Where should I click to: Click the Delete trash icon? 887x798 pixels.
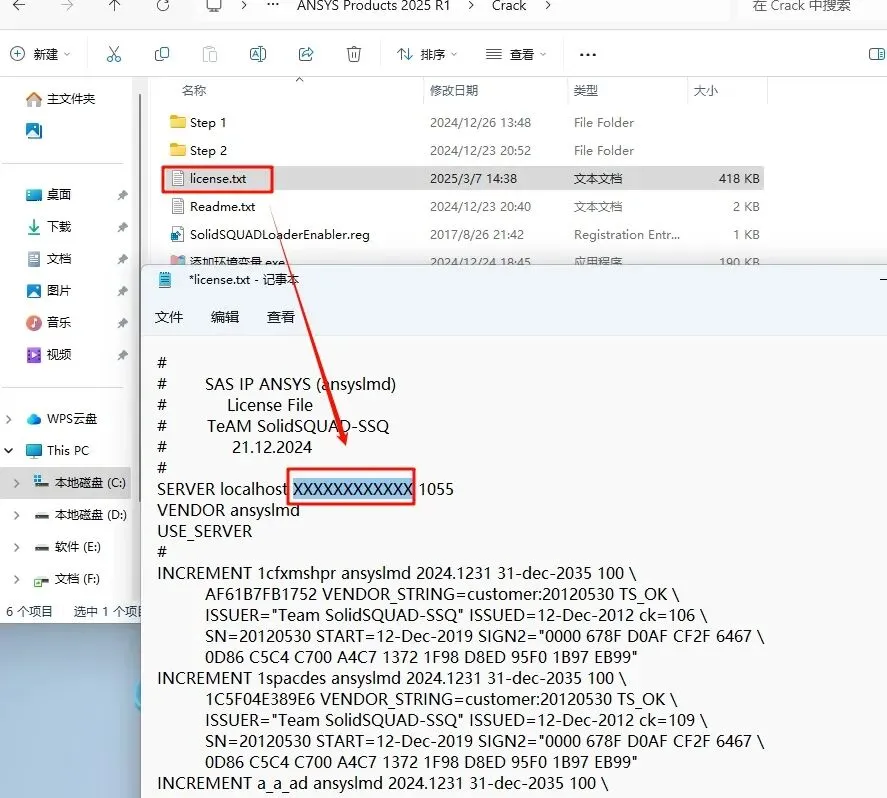click(354, 54)
